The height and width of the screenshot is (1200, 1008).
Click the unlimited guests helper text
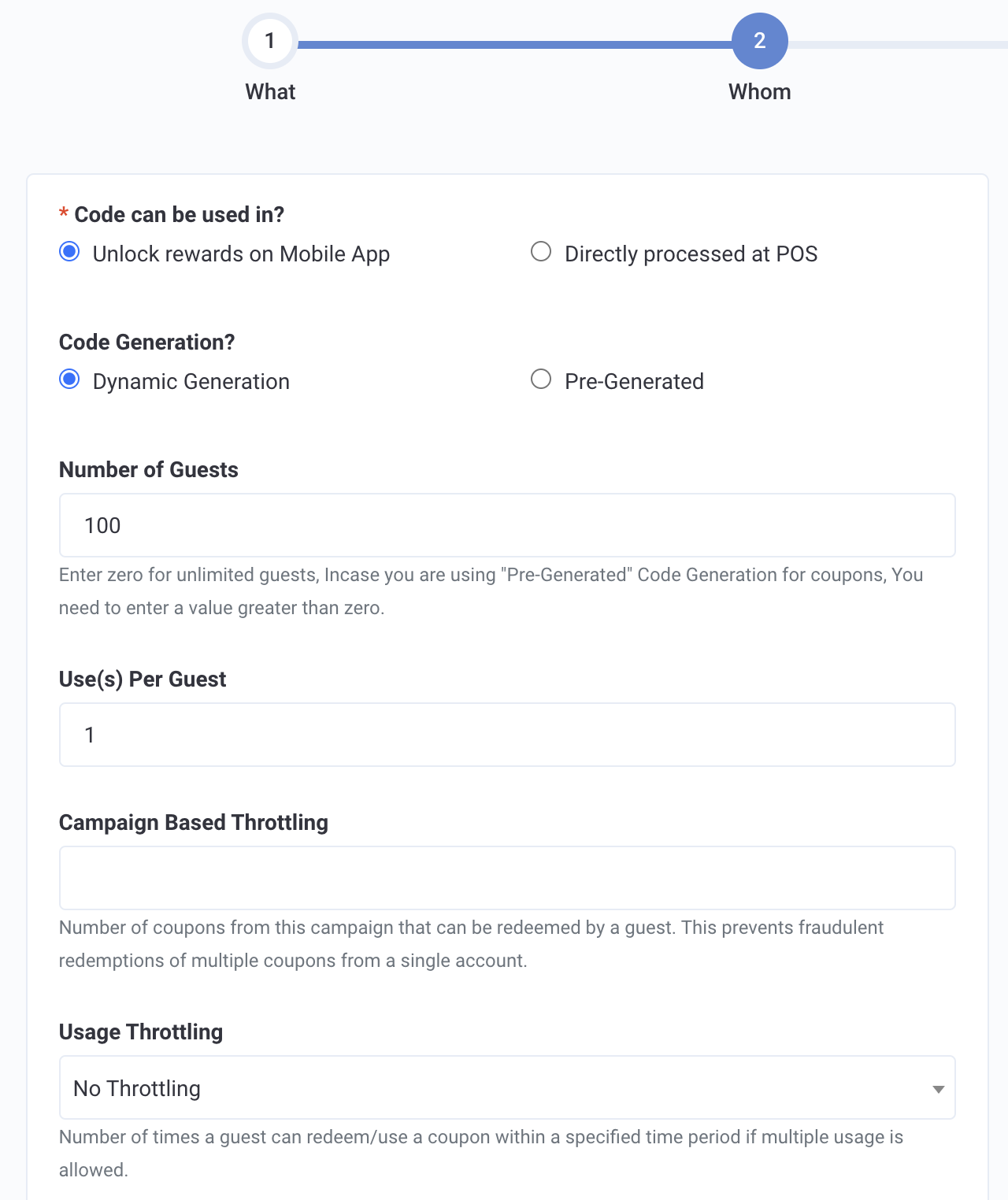pyautogui.click(x=490, y=591)
